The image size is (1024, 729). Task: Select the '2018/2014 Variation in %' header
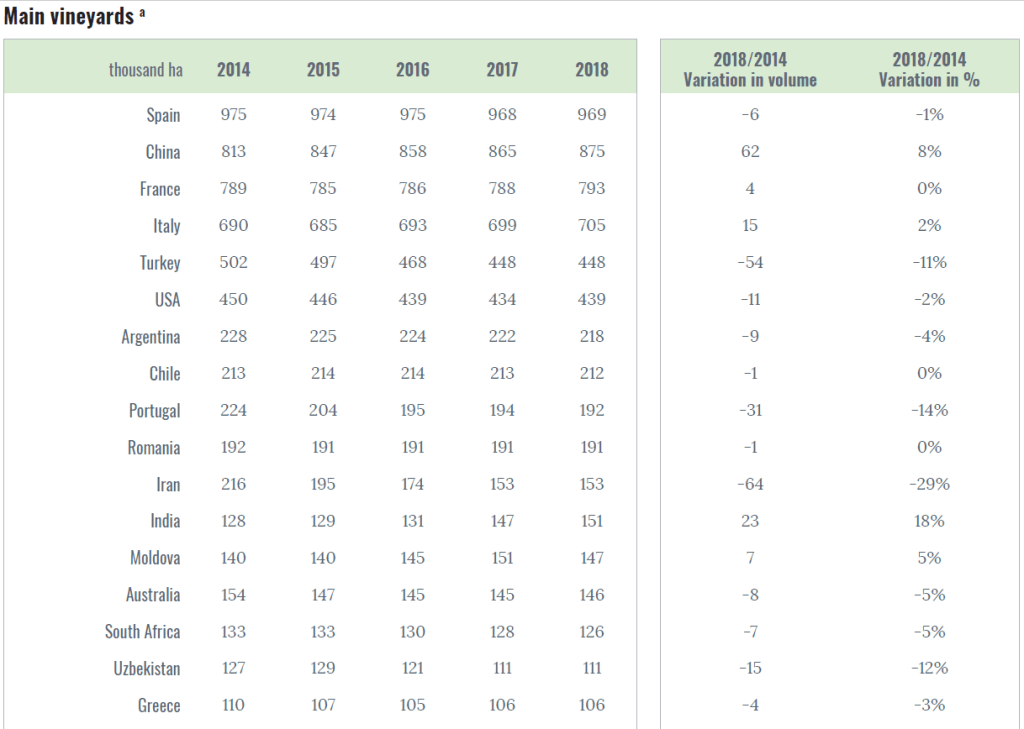point(929,70)
